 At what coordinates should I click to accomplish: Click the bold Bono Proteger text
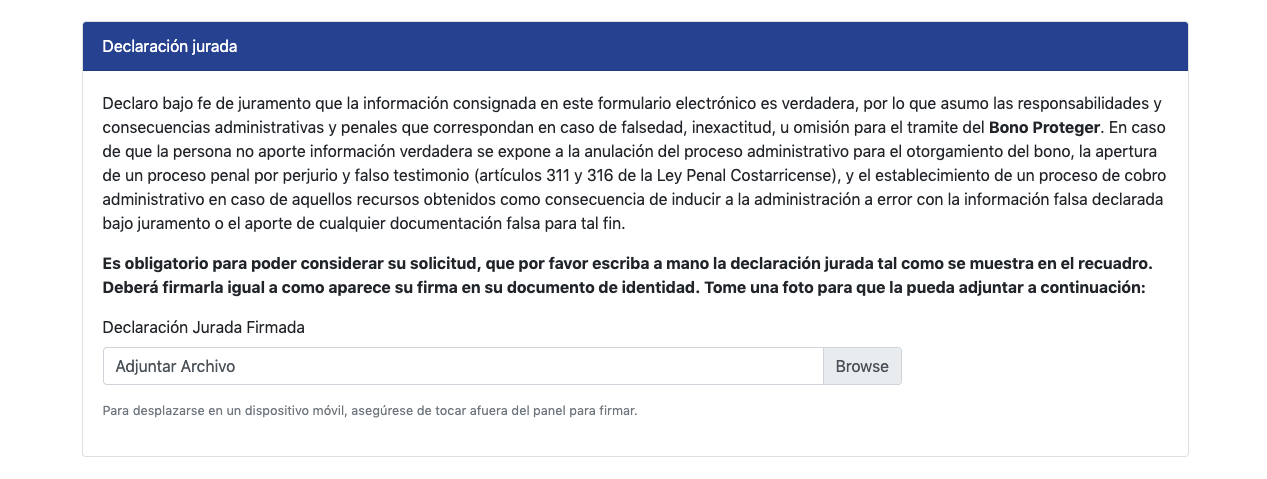[x=1044, y=128]
